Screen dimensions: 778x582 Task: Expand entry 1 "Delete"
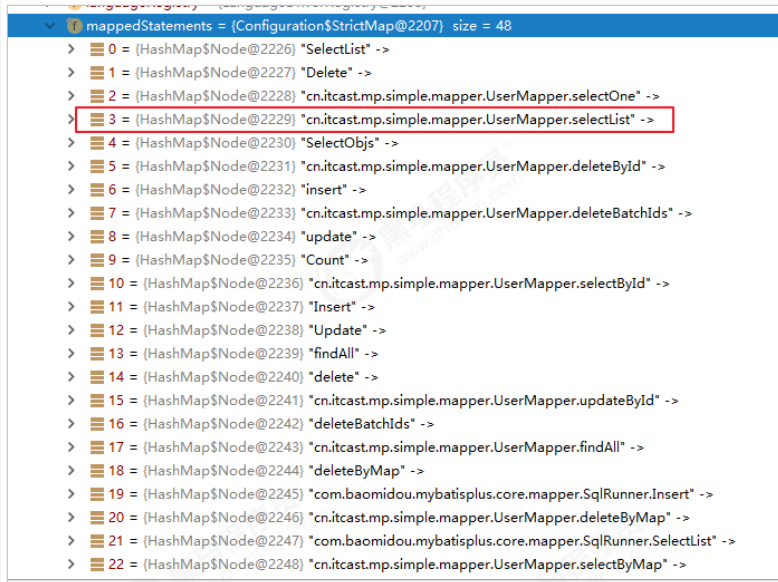[x=71, y=72]
